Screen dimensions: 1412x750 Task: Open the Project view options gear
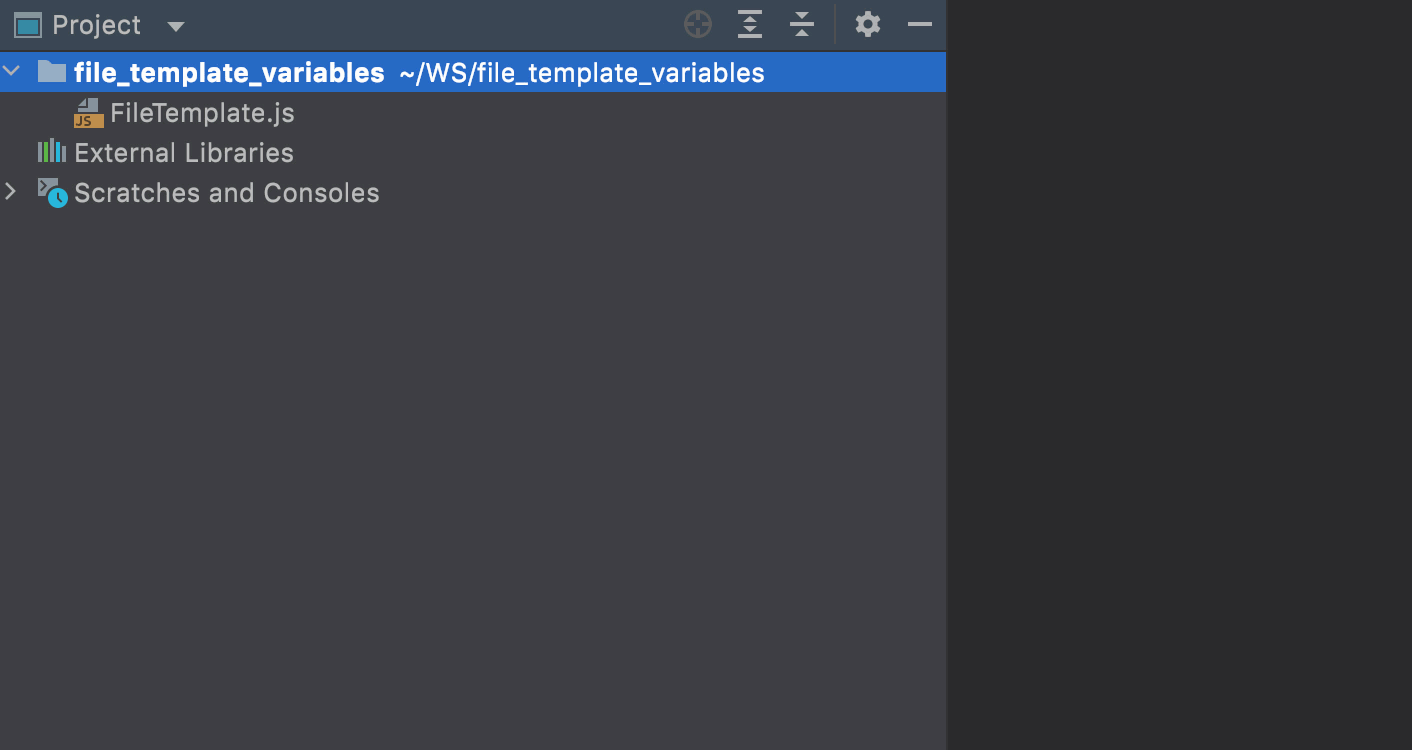[x=866, y=24]
